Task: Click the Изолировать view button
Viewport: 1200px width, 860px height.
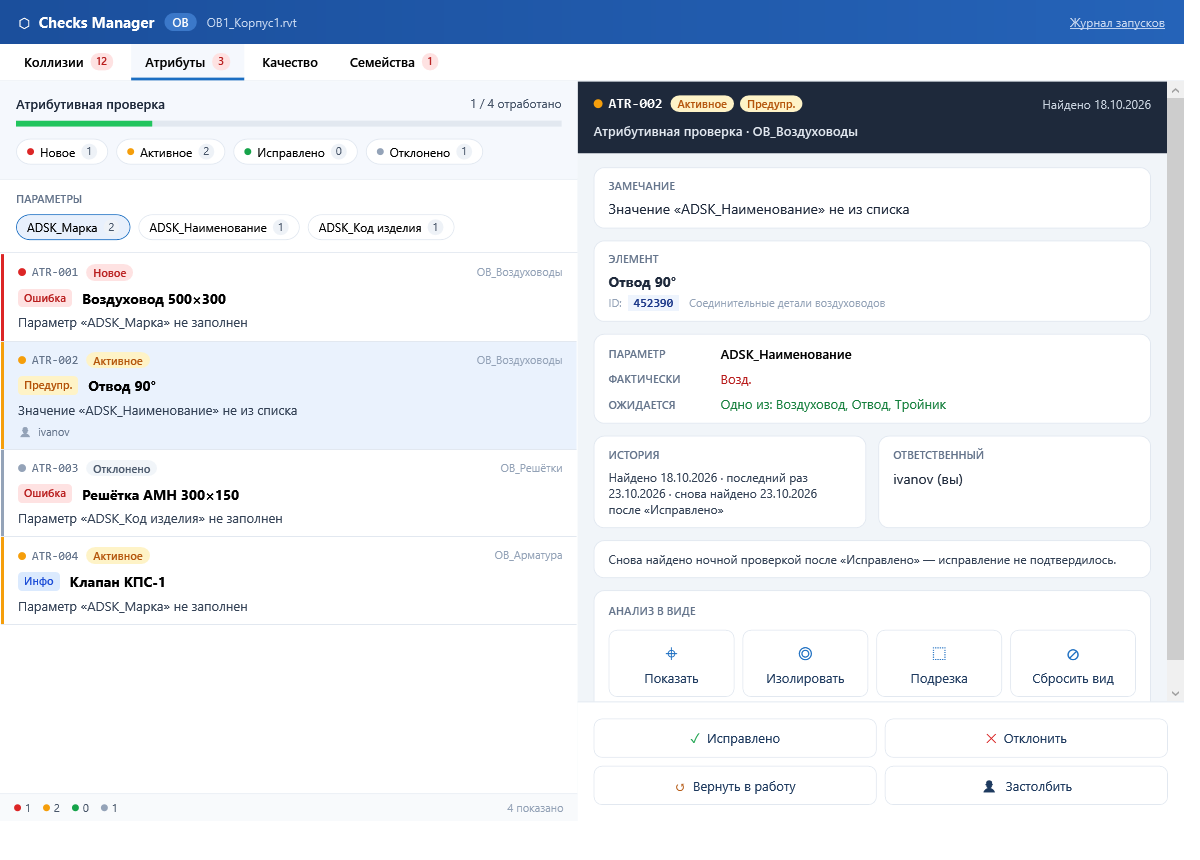Action: pos(805,663)
